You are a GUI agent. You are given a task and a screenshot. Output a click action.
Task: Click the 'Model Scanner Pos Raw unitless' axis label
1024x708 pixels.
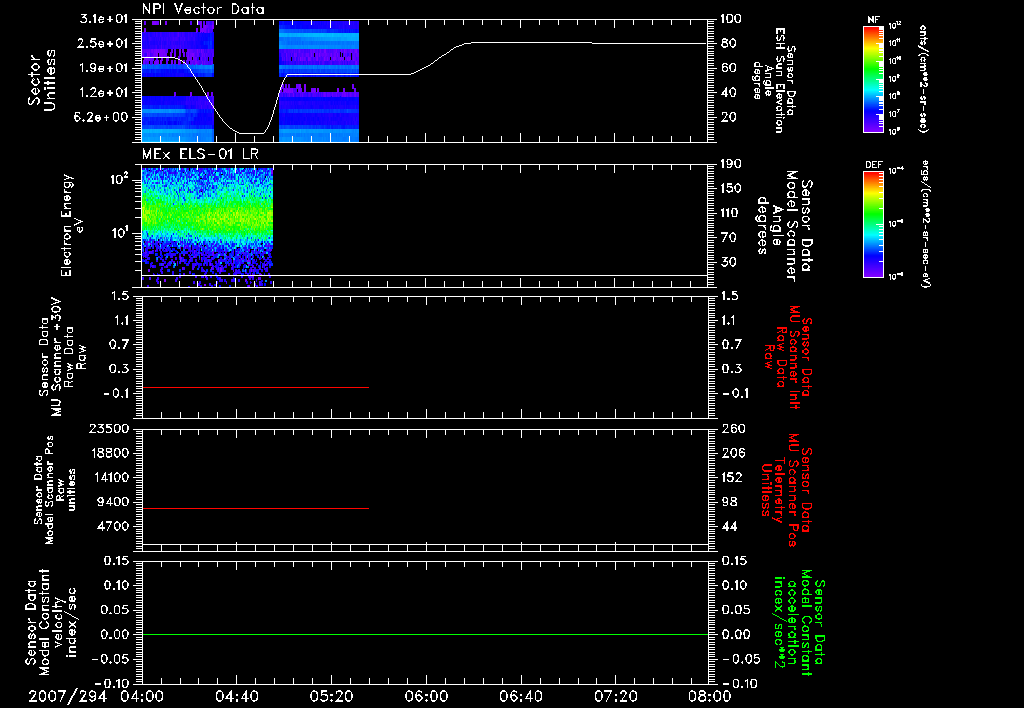pyautogui.click(x=55, y=490)
